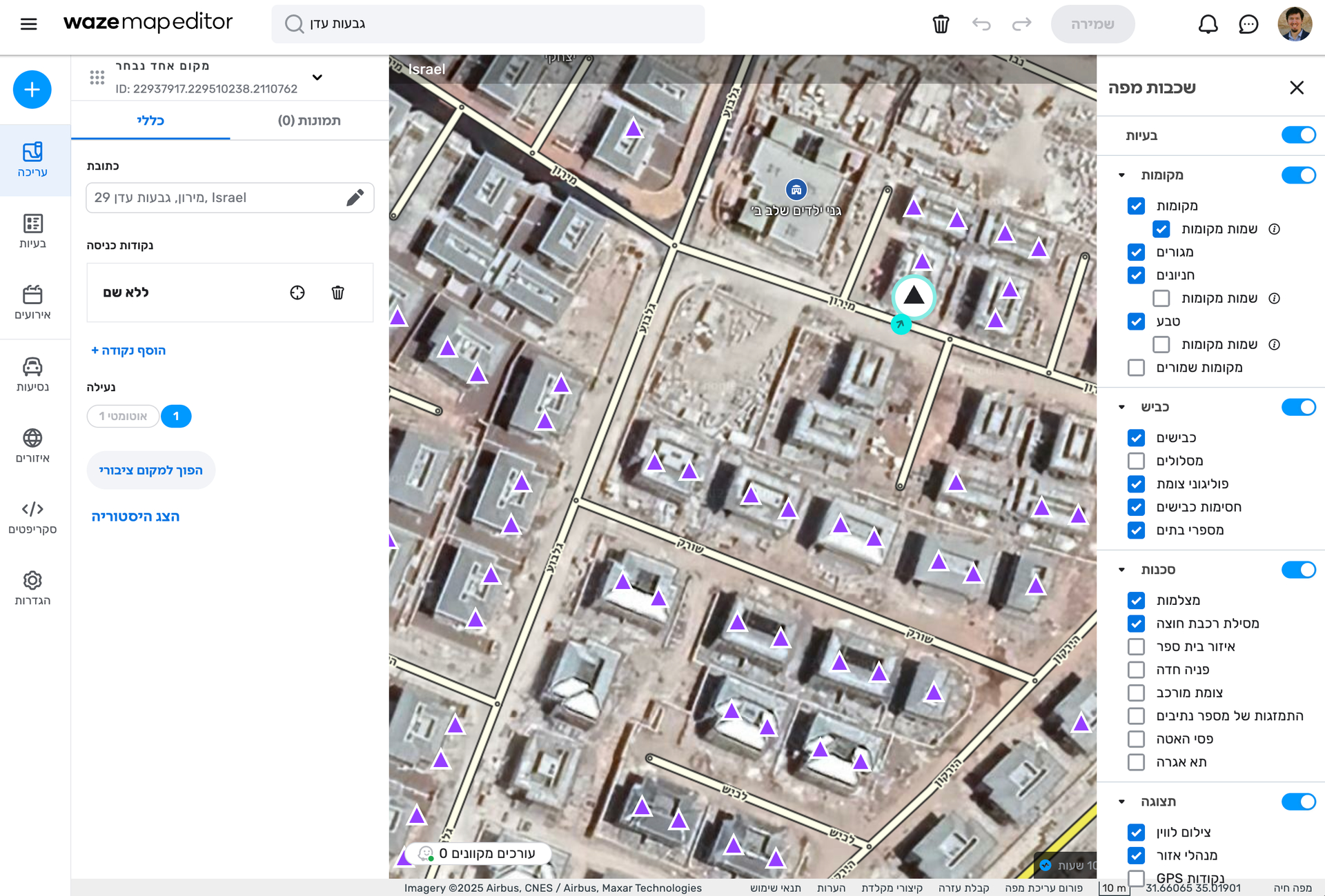This screenshot has width=1325, height=896.
Task: Click the הצג היסטוריה link
Action: [135, 517]
